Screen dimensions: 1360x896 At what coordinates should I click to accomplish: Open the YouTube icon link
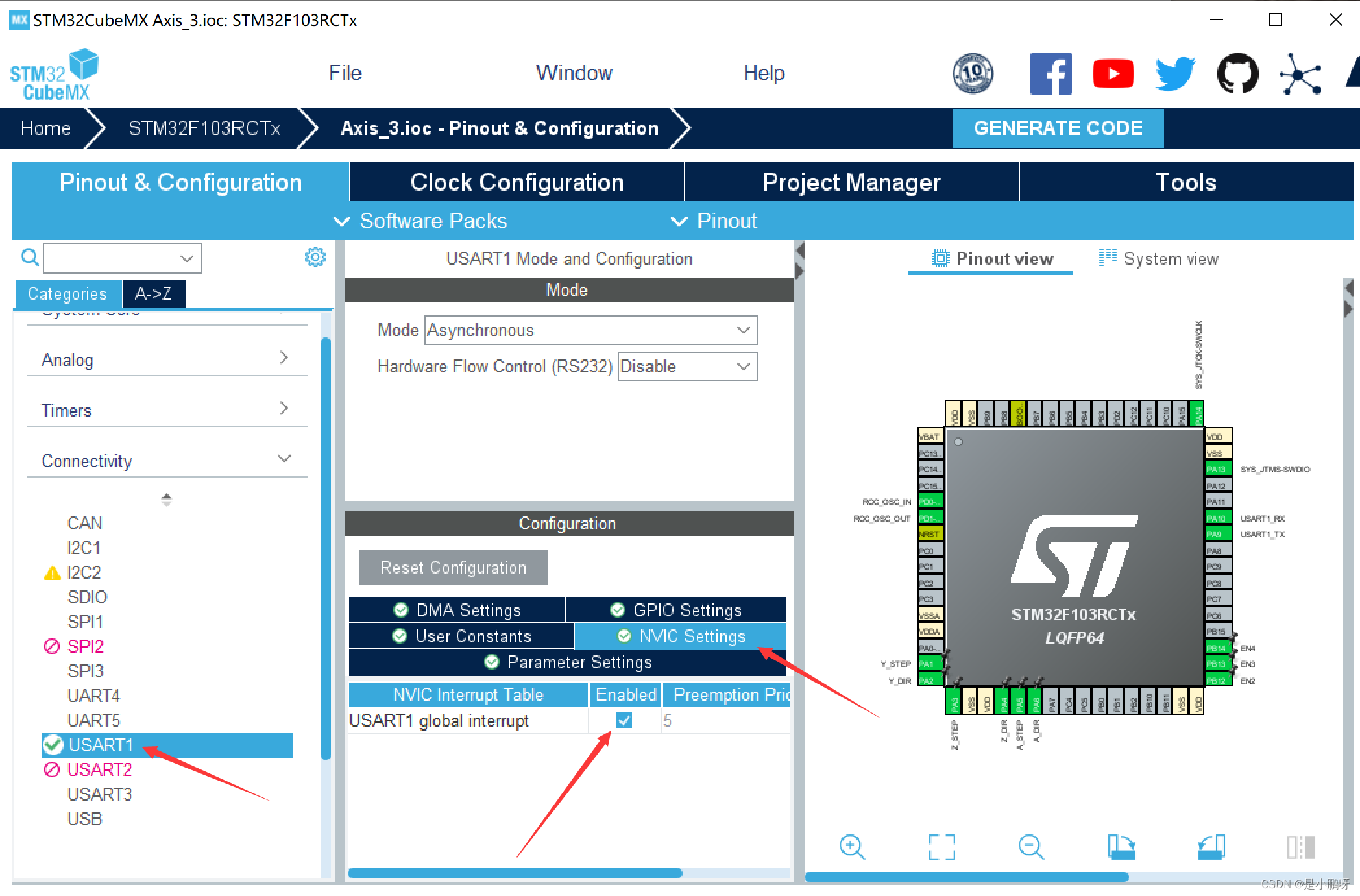(x=1113, y=74)
